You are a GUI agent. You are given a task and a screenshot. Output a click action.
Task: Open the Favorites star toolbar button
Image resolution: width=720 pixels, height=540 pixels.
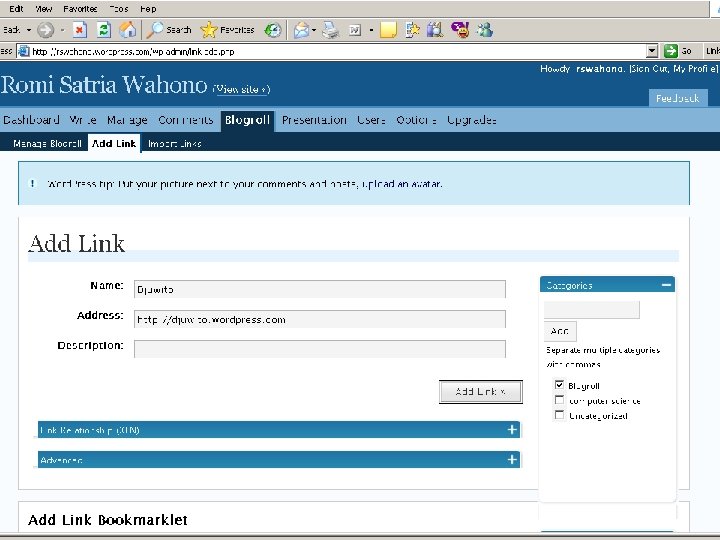click(x=227, y=30)
